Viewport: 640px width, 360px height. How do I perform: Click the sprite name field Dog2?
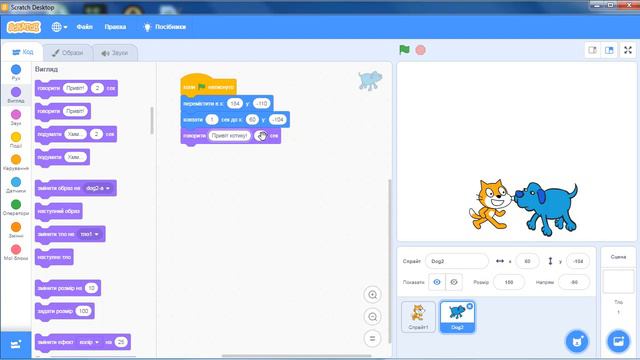click(x=456, y=261)
